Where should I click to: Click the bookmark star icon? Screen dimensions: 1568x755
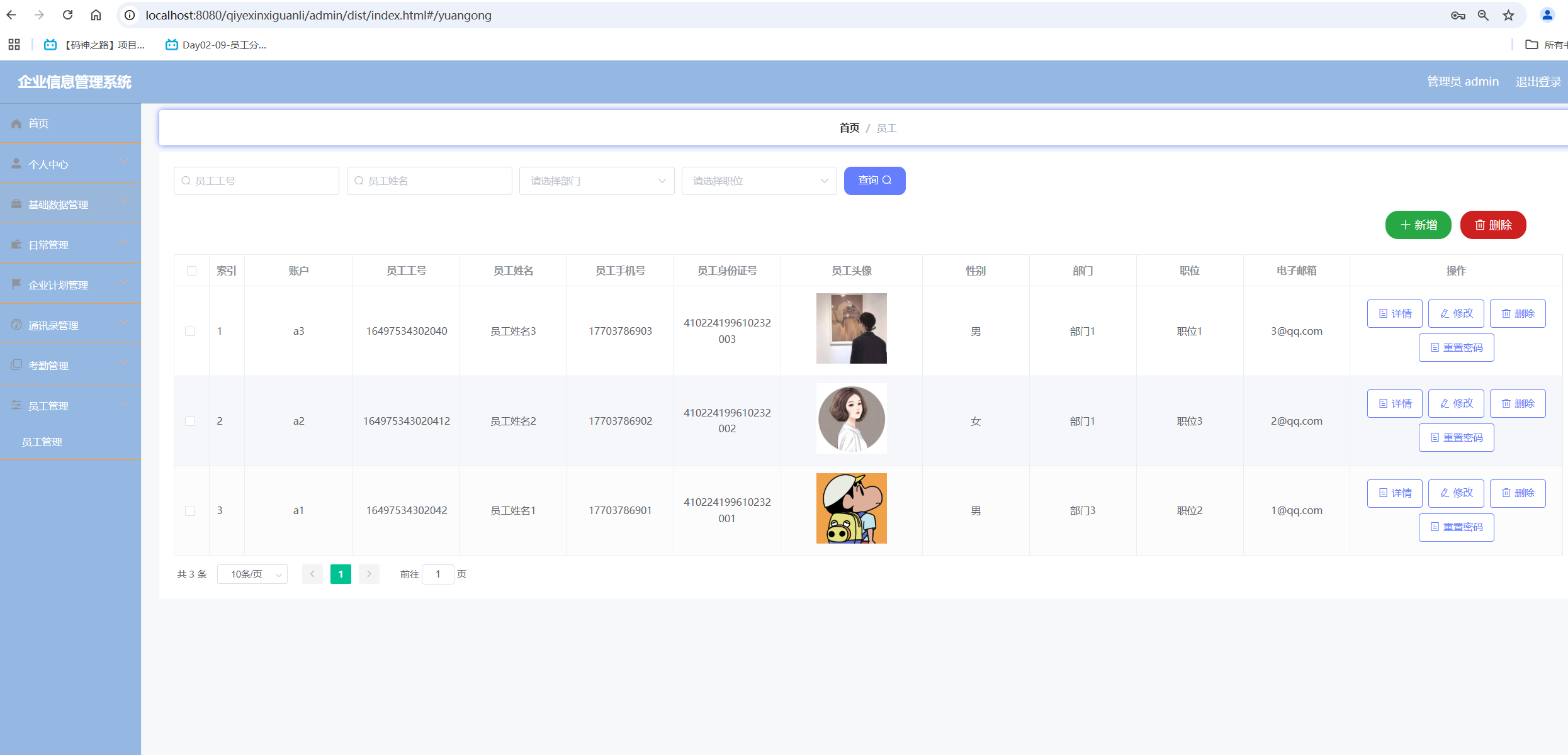1508,15
